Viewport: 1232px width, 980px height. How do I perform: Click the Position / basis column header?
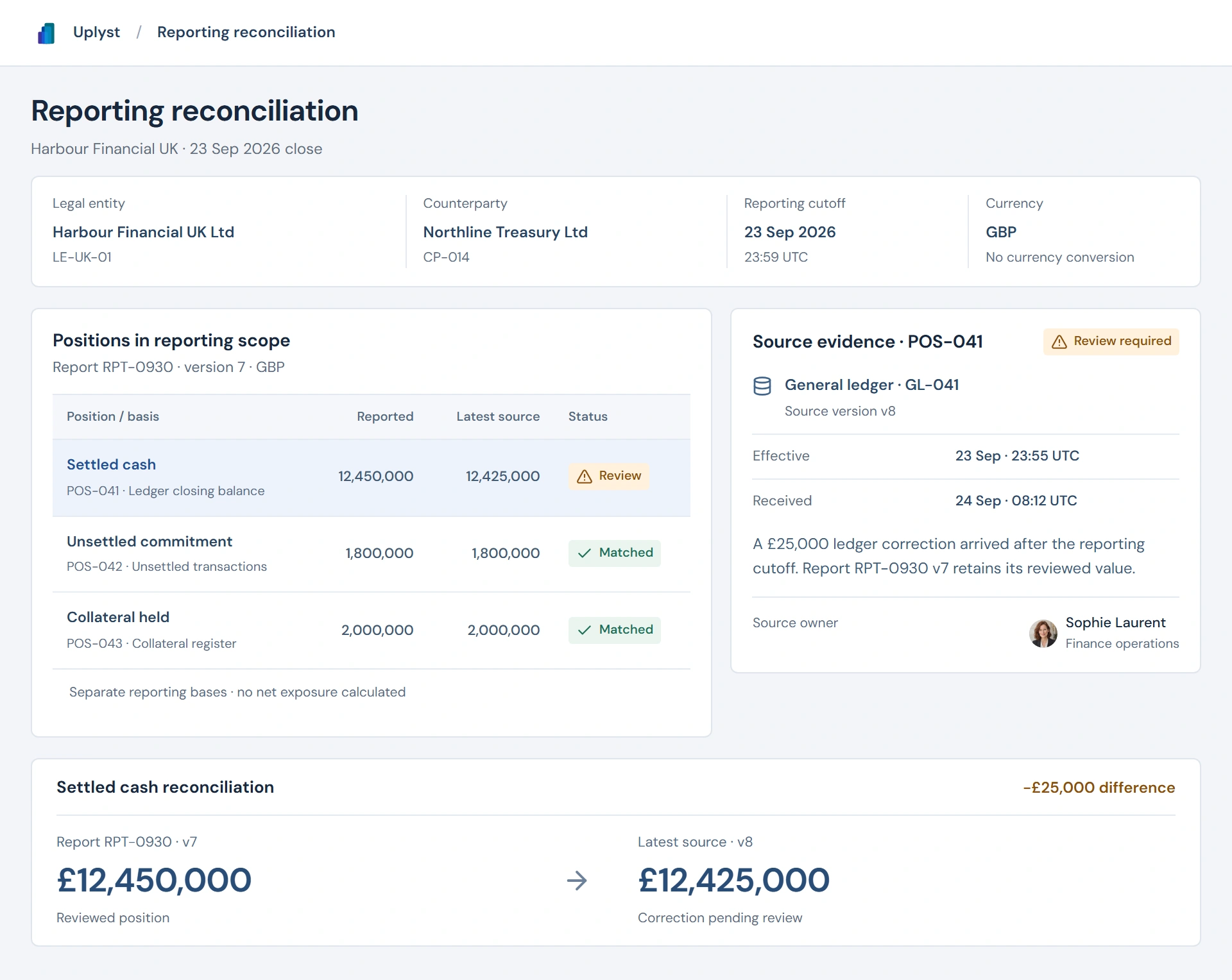click(x=113, y=416)
